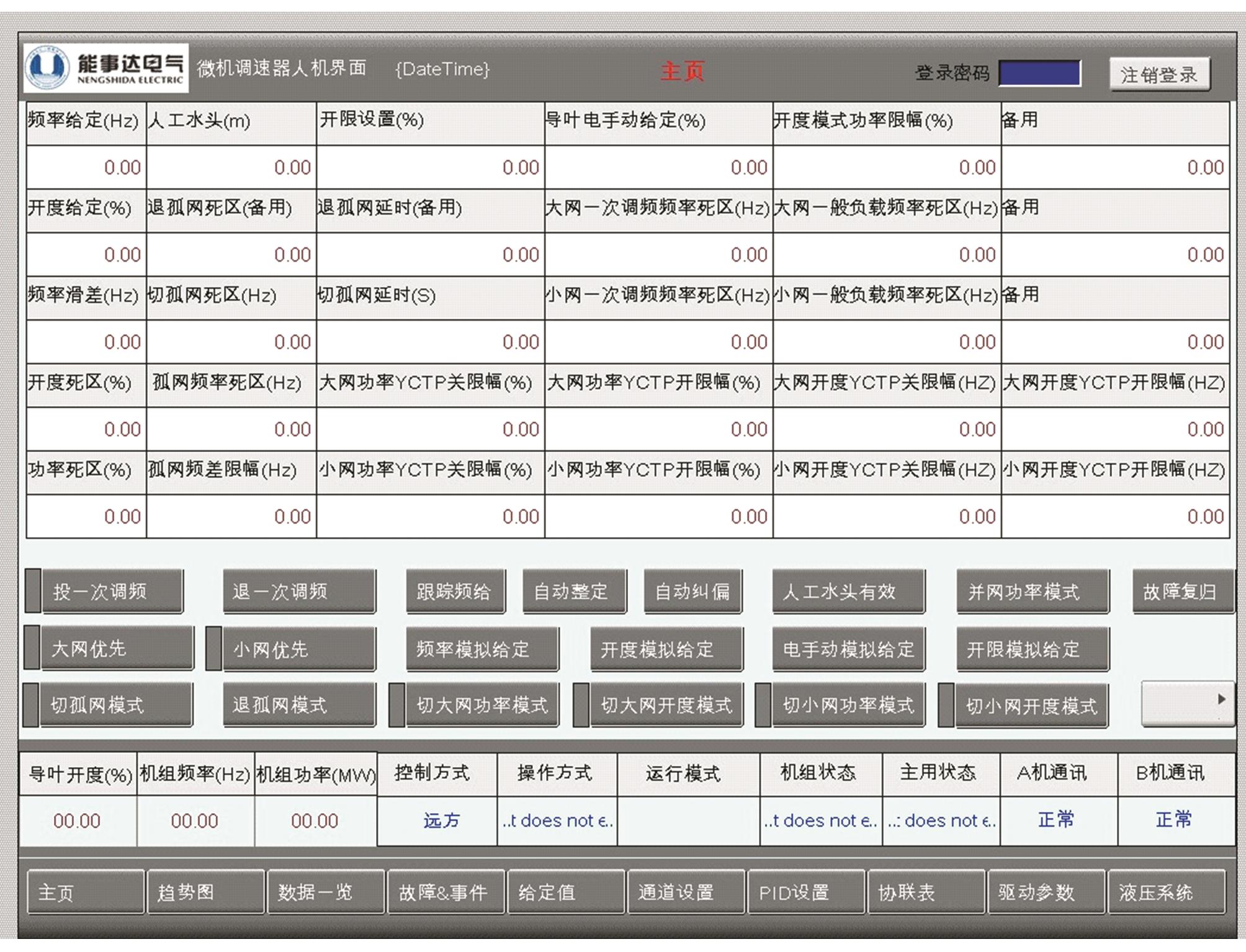This screenshot has height=952, width=1246.
Task: Go to PID设置 page
Action: pos(806,892)
